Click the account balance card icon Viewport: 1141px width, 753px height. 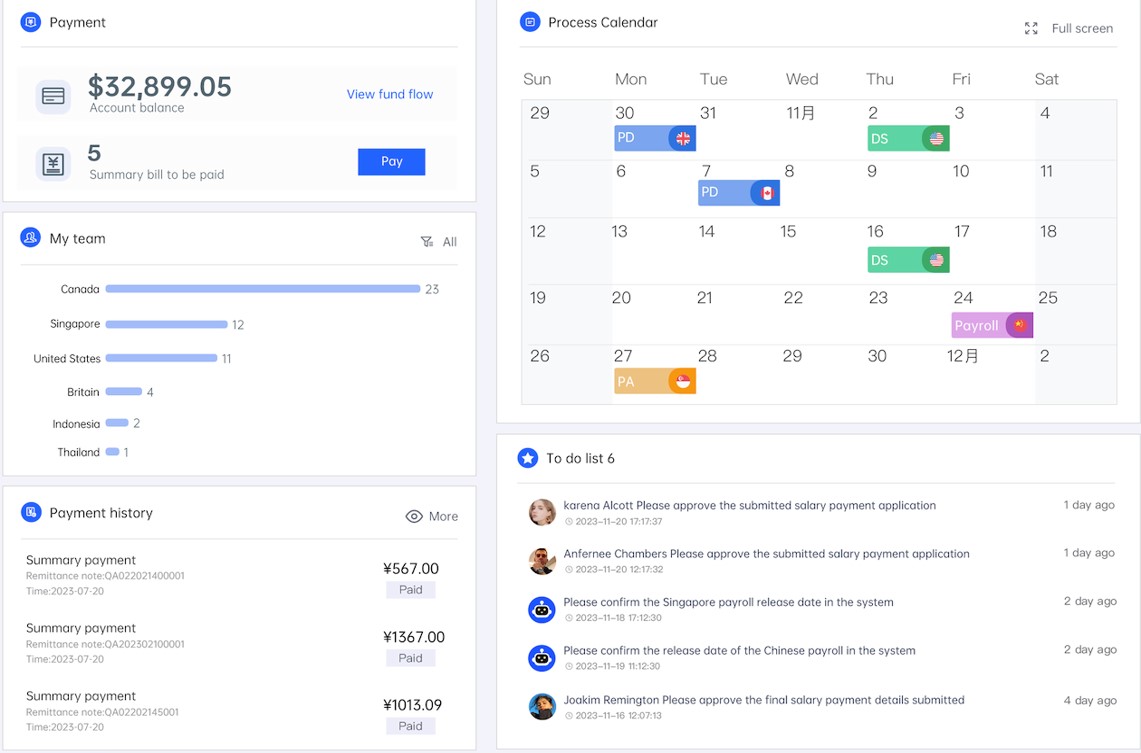pos(53,96)
